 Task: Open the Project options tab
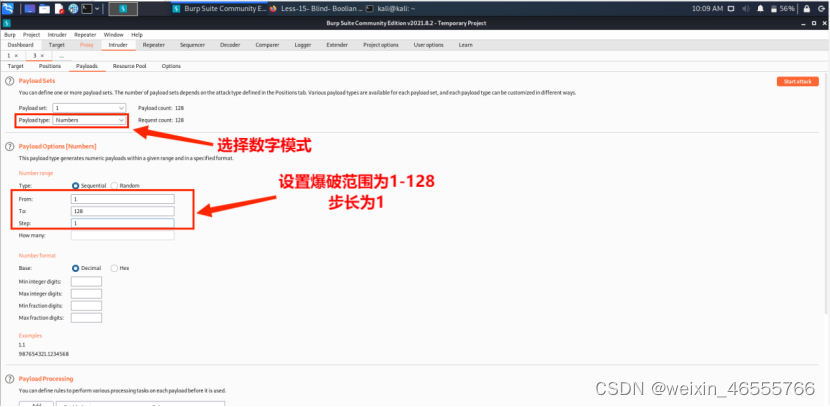[x=381, y=45]
